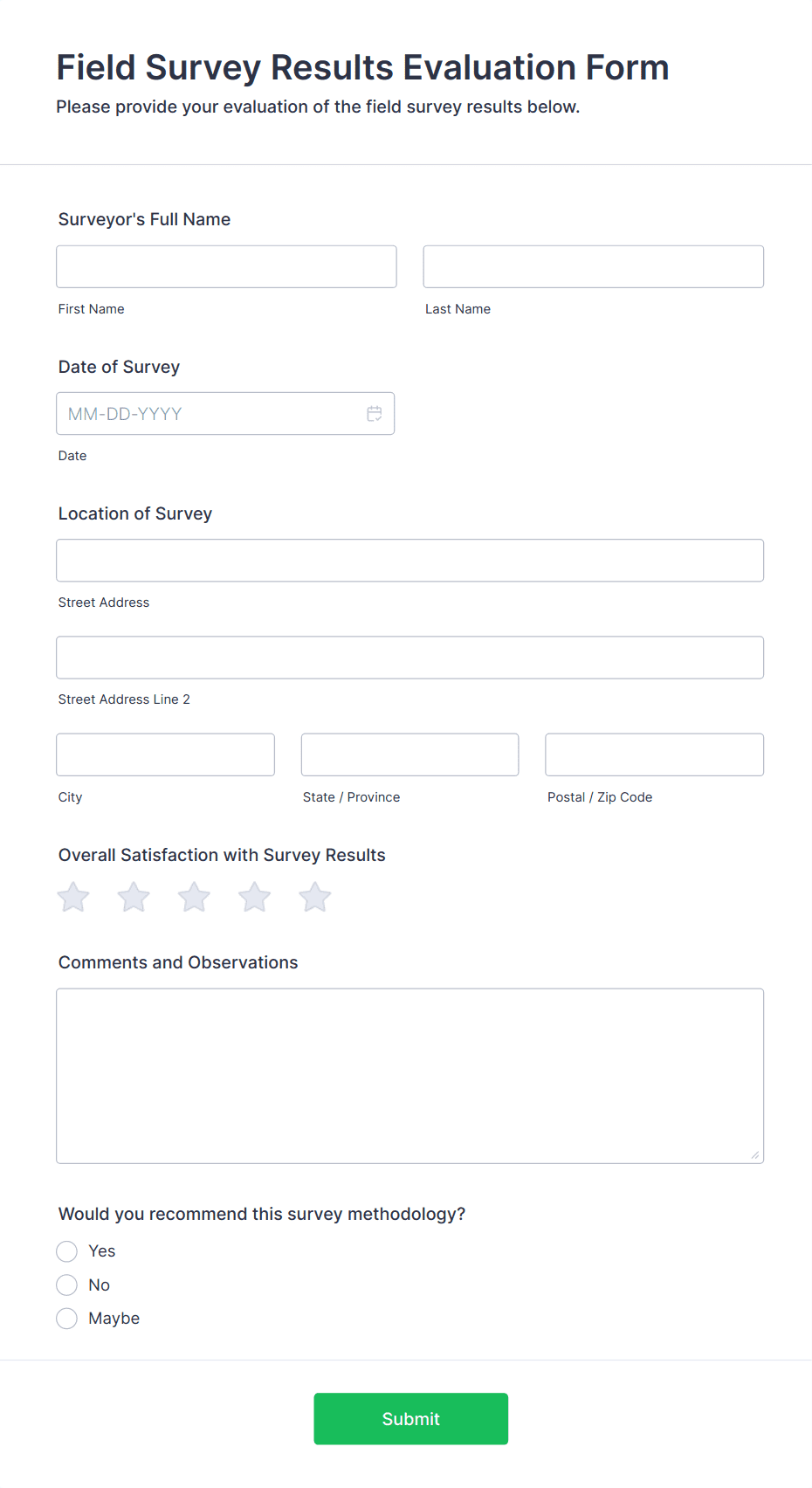
Task: Open the date picker calendar icon
Action: pyautogui.click(x=375, y=414)
